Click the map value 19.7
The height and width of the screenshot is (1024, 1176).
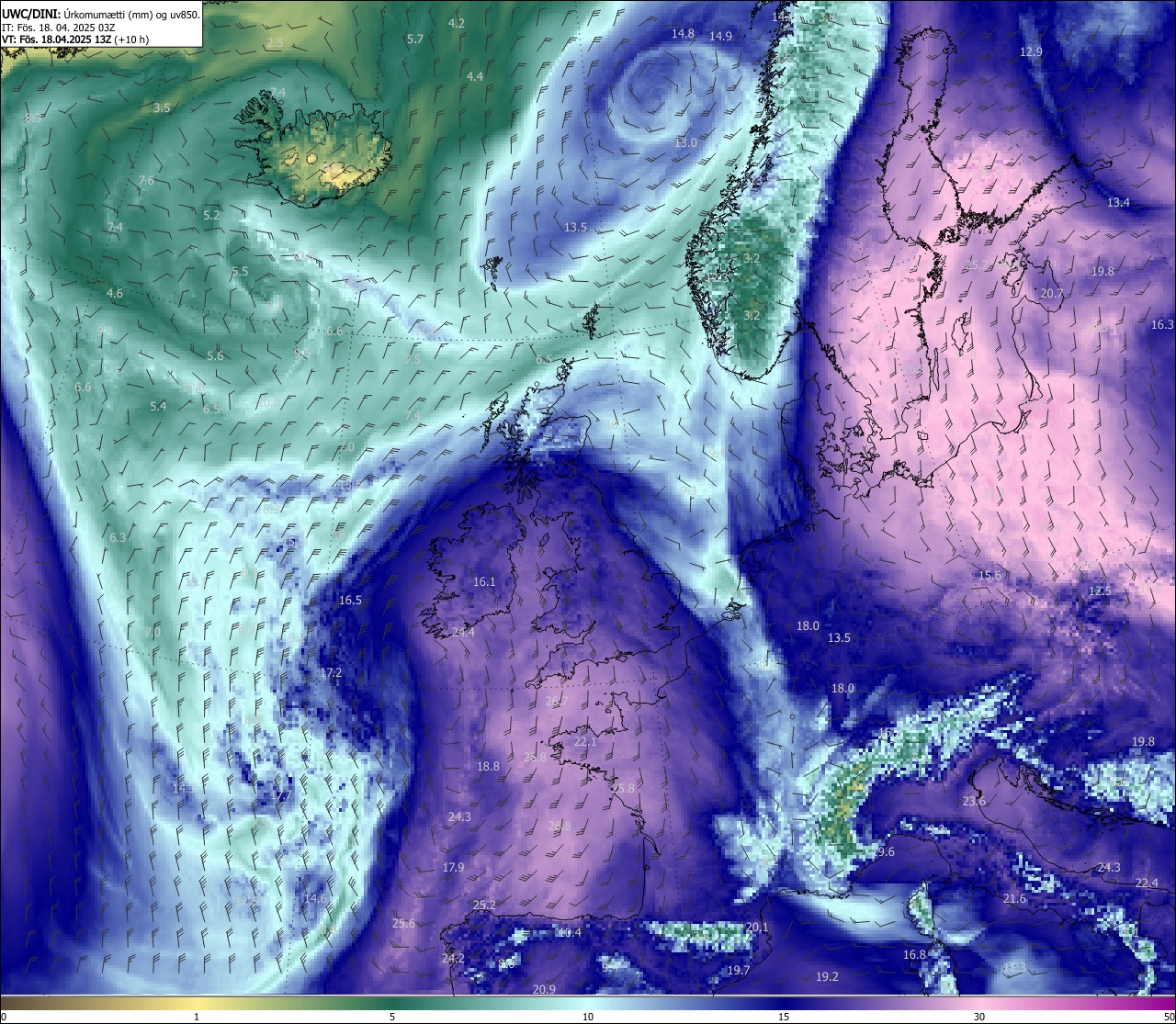click(739, 971)
